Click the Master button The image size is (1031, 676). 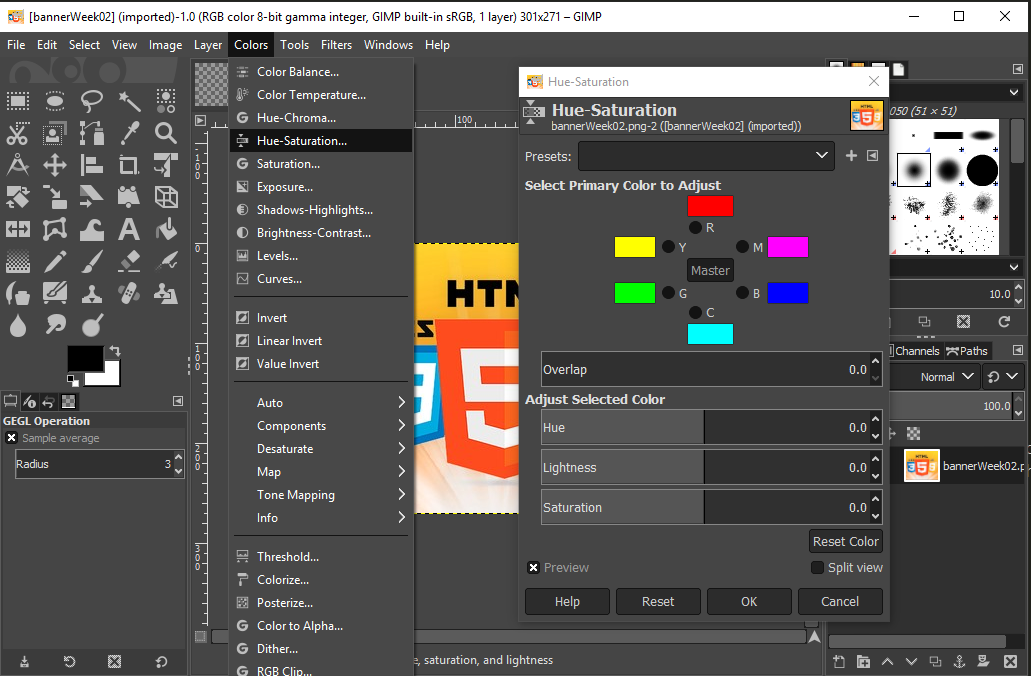[710, 270]
